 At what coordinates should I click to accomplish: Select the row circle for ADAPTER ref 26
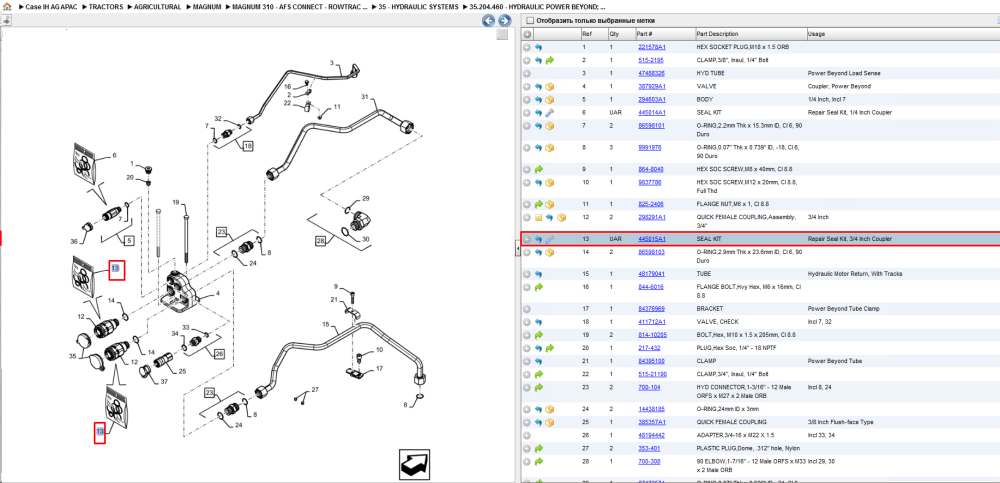pos(527,436)
